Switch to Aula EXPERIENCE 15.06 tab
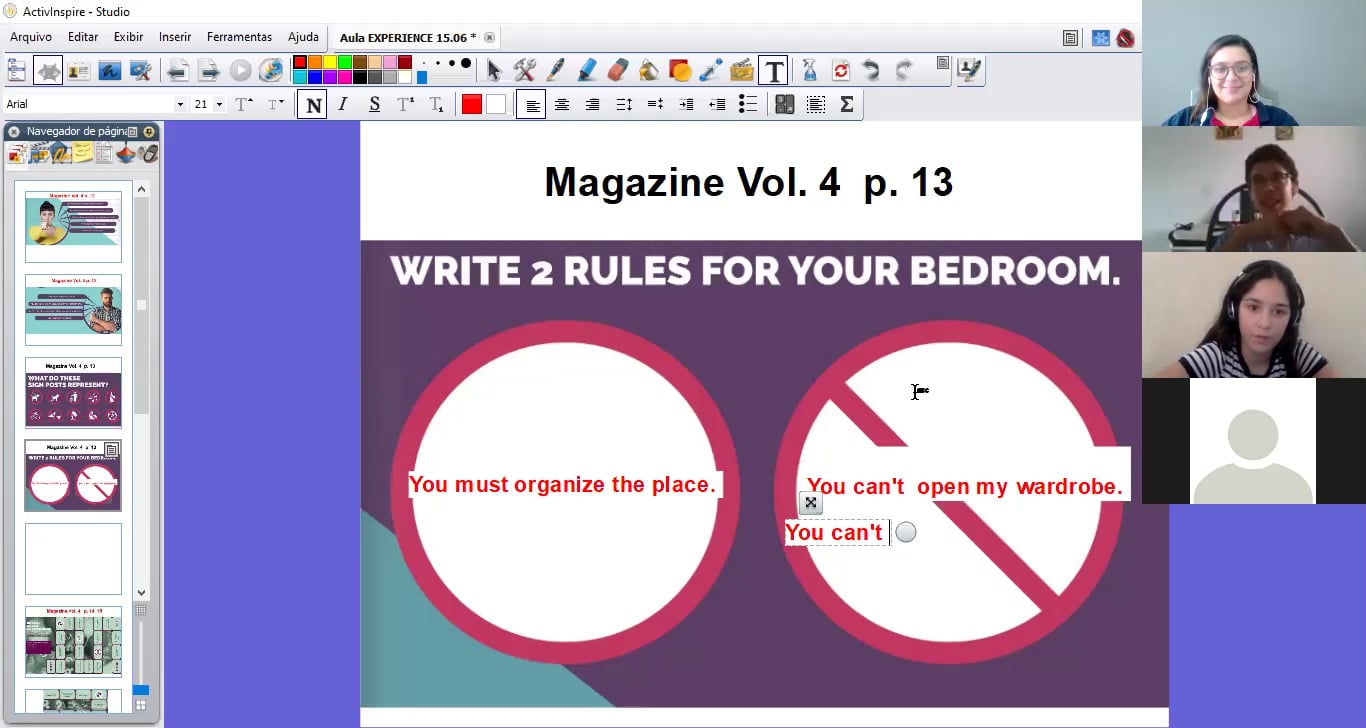The width and height of the screenshot is (1366, 728). click(x=408, y=38)
